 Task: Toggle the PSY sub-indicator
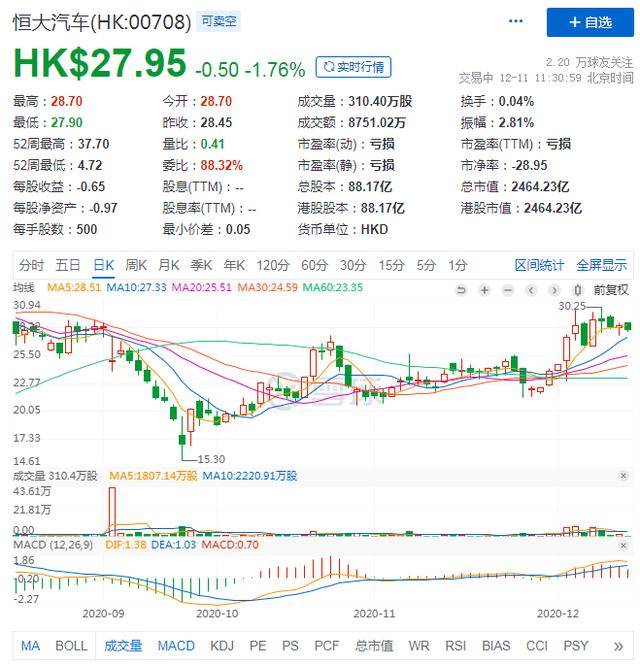pos(576,646)
